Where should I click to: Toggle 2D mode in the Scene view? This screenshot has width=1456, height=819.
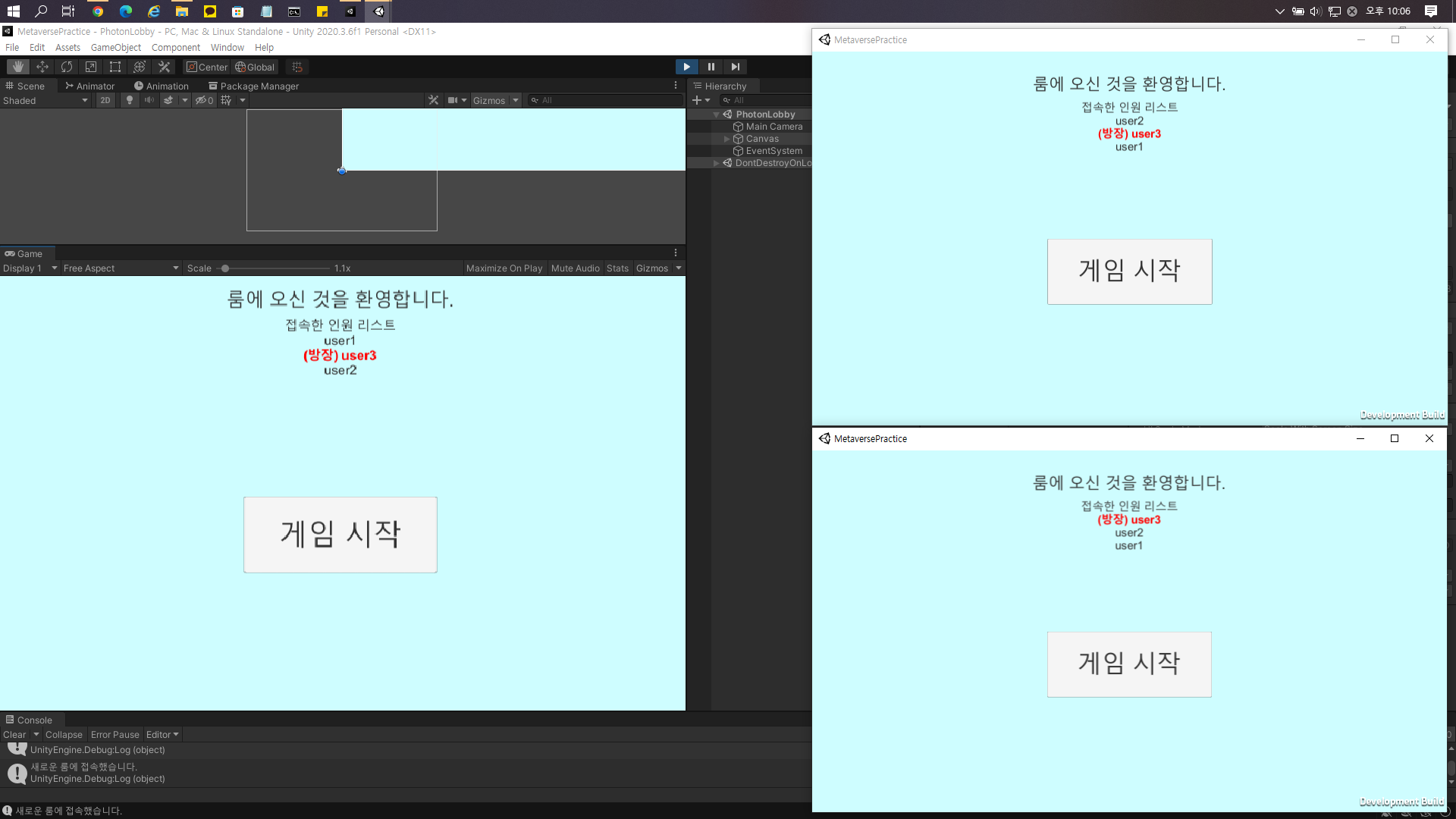point(105,99)
